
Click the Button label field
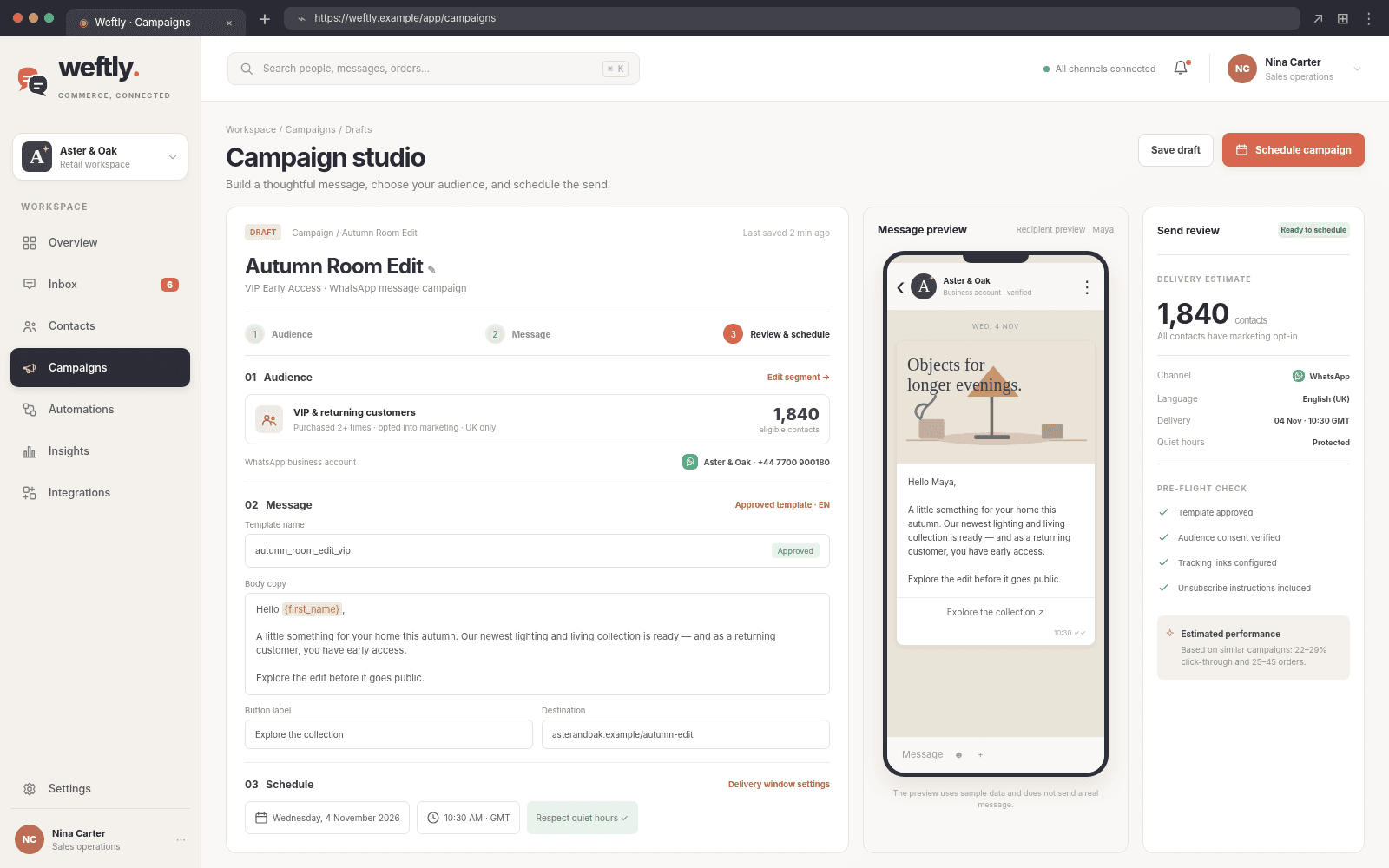[389, 734]
